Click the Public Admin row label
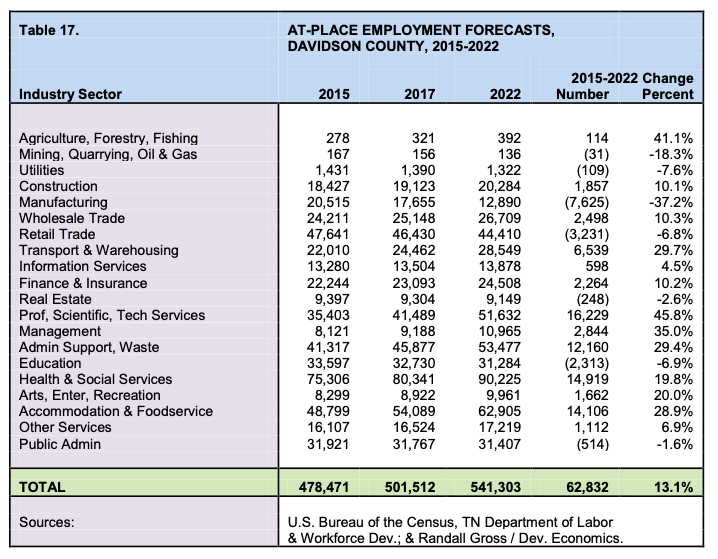 pyautogui.click(x=62, y=443)
